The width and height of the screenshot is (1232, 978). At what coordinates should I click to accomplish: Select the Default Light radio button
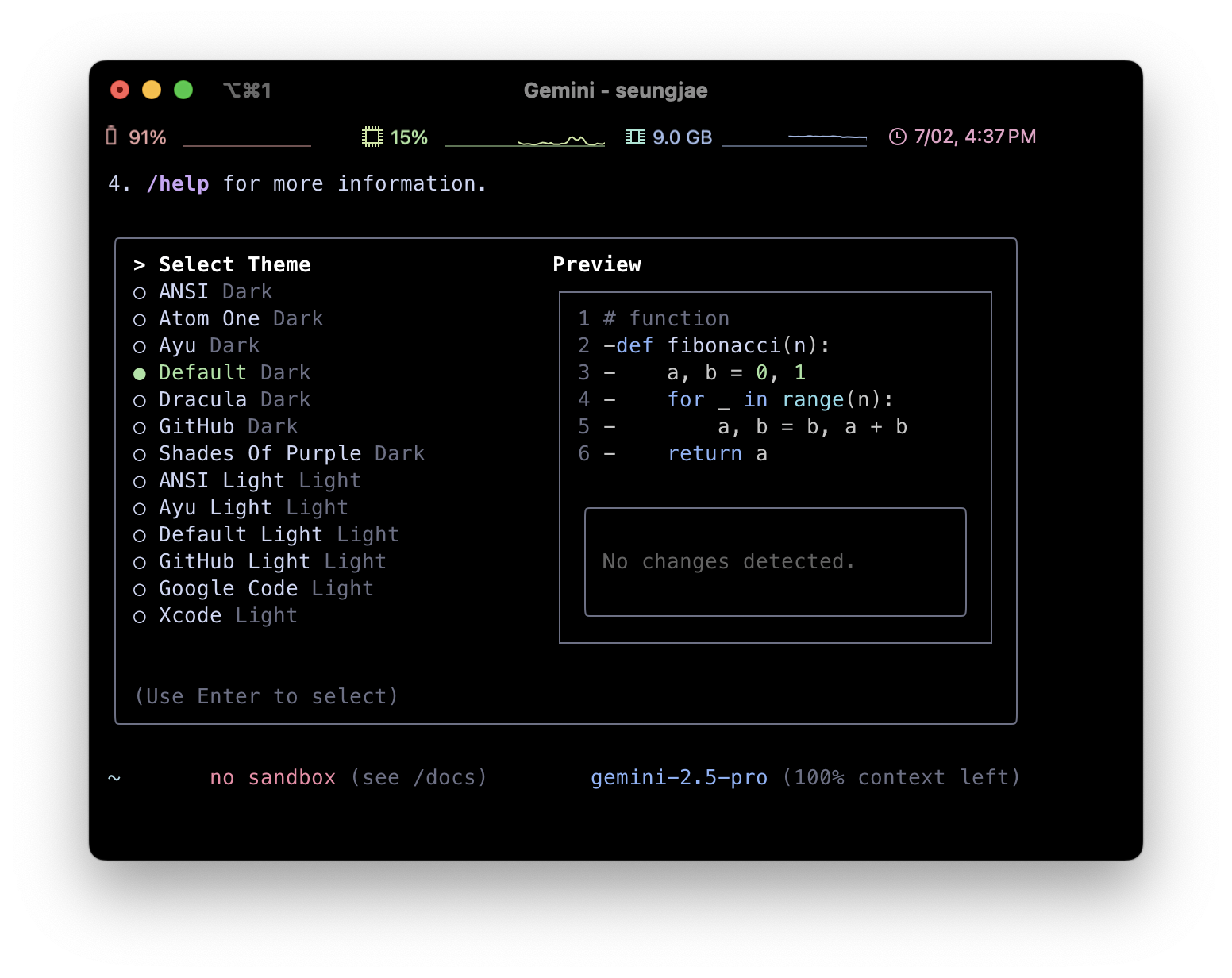click(x=140, y=536)
